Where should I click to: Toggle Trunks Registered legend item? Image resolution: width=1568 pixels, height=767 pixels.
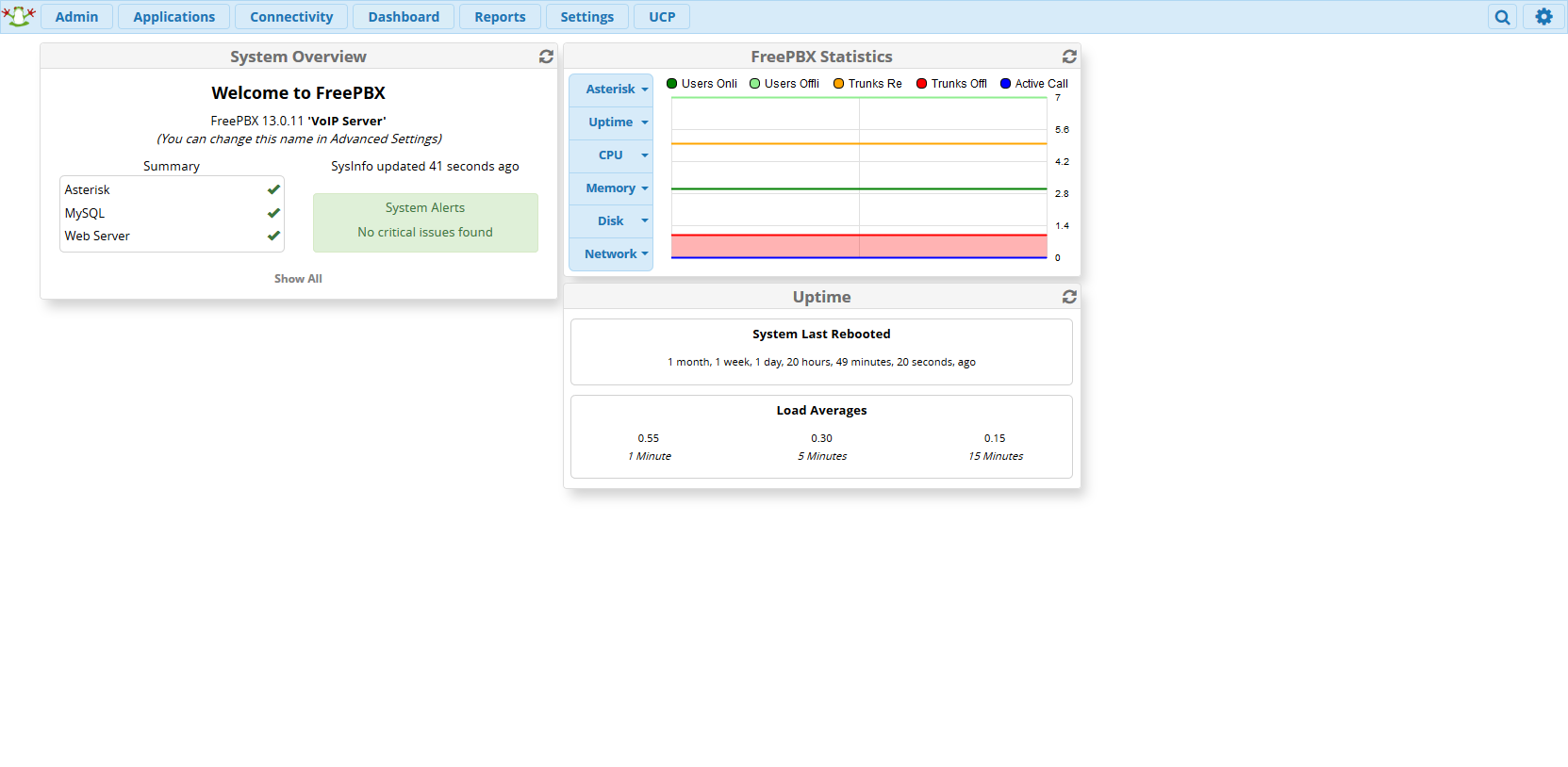pos(867,84)
